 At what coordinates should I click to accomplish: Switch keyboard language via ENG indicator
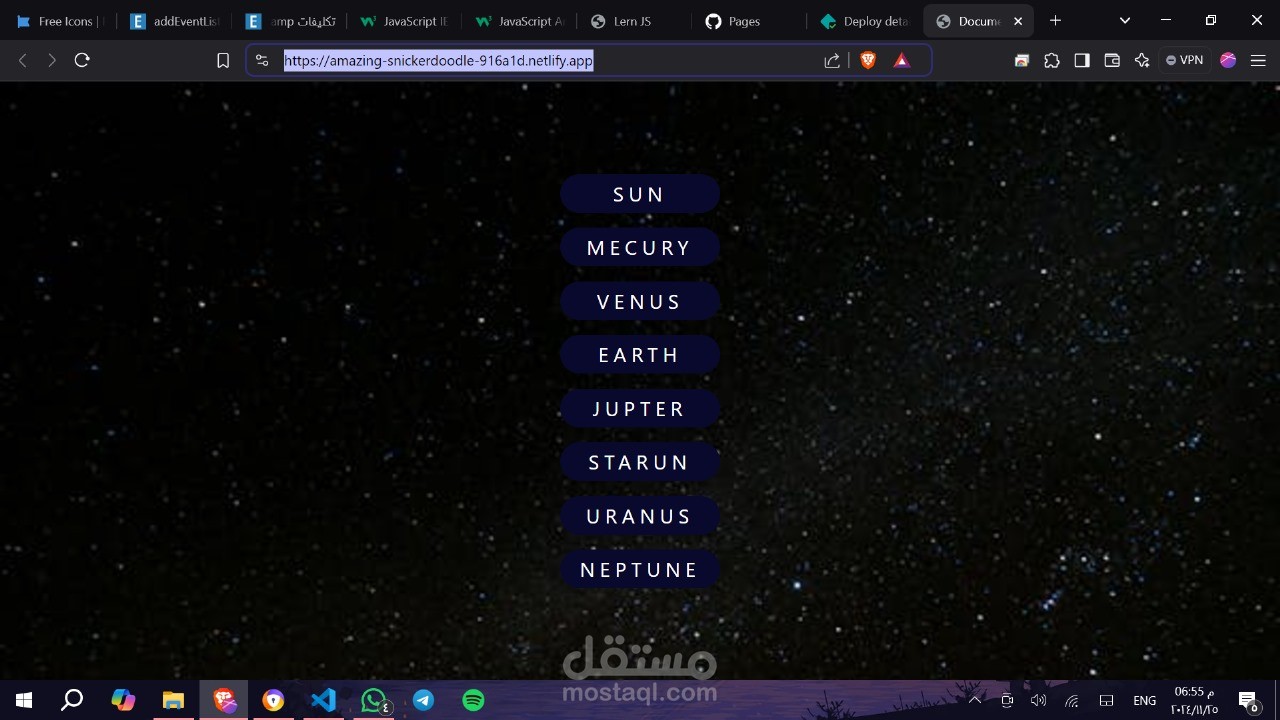point(1144,700)
